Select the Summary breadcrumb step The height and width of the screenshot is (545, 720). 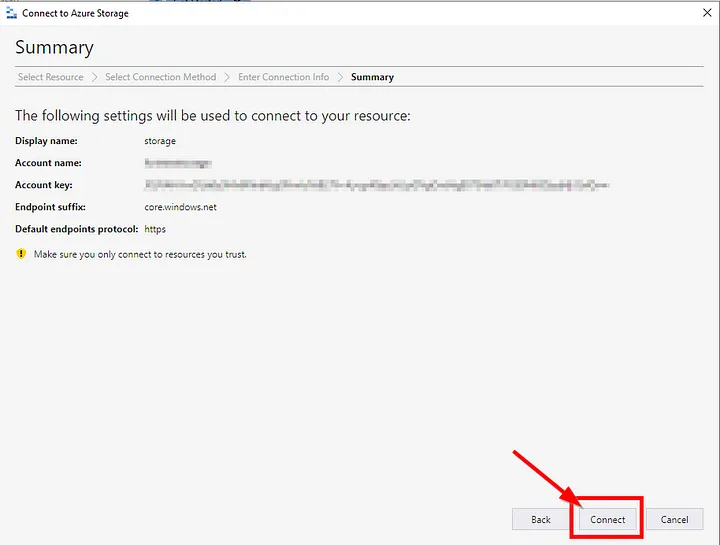coord(372,77)
